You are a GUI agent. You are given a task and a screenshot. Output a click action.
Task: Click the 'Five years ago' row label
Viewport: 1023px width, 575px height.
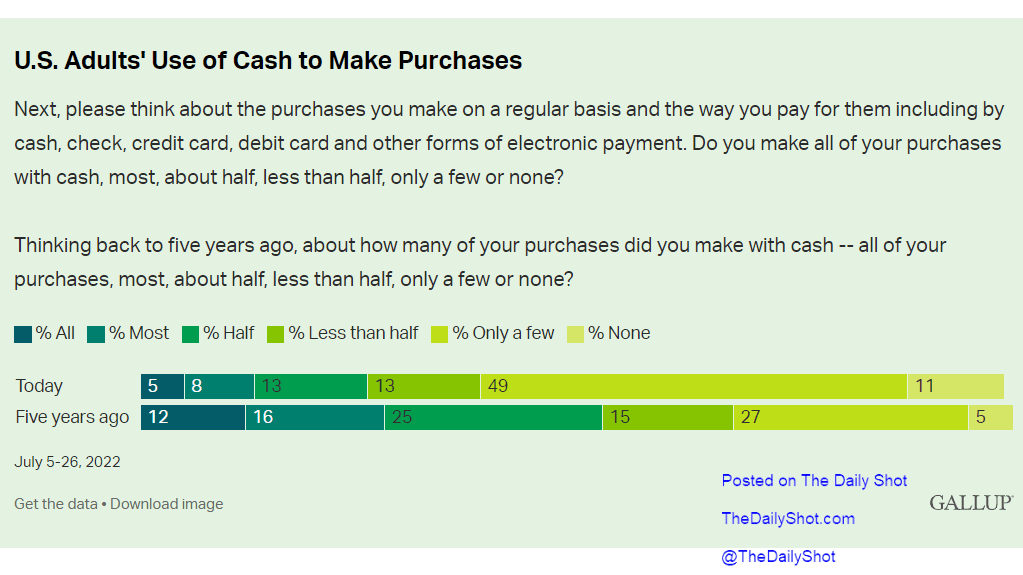pos(72,417)
